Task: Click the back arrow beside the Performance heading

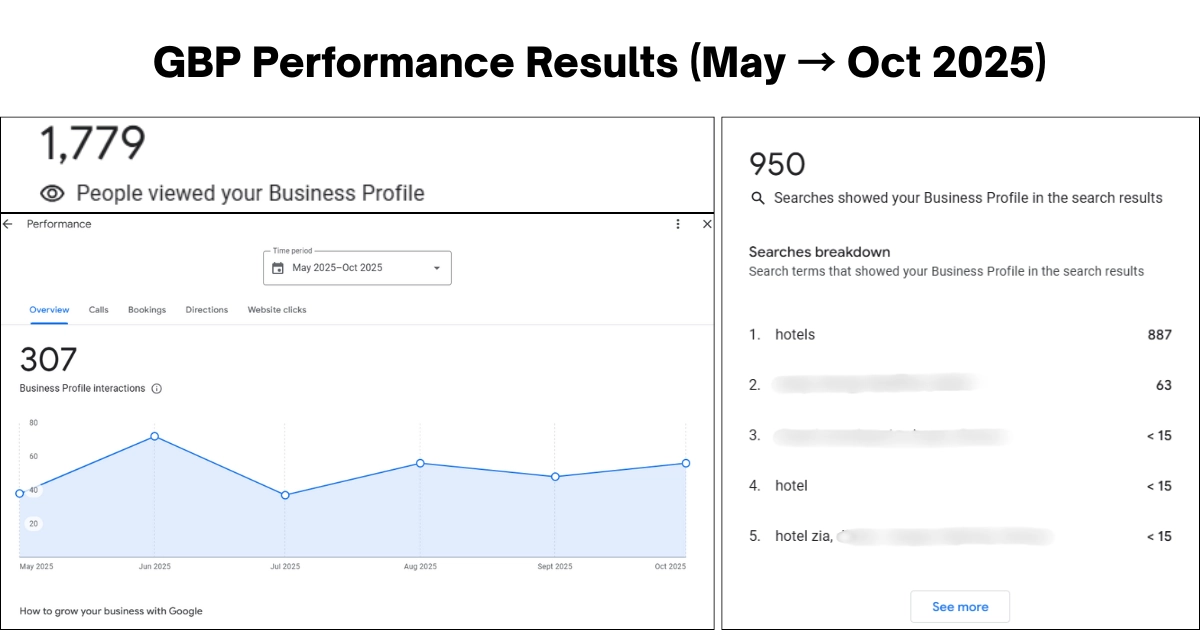Action: [6, 224]
